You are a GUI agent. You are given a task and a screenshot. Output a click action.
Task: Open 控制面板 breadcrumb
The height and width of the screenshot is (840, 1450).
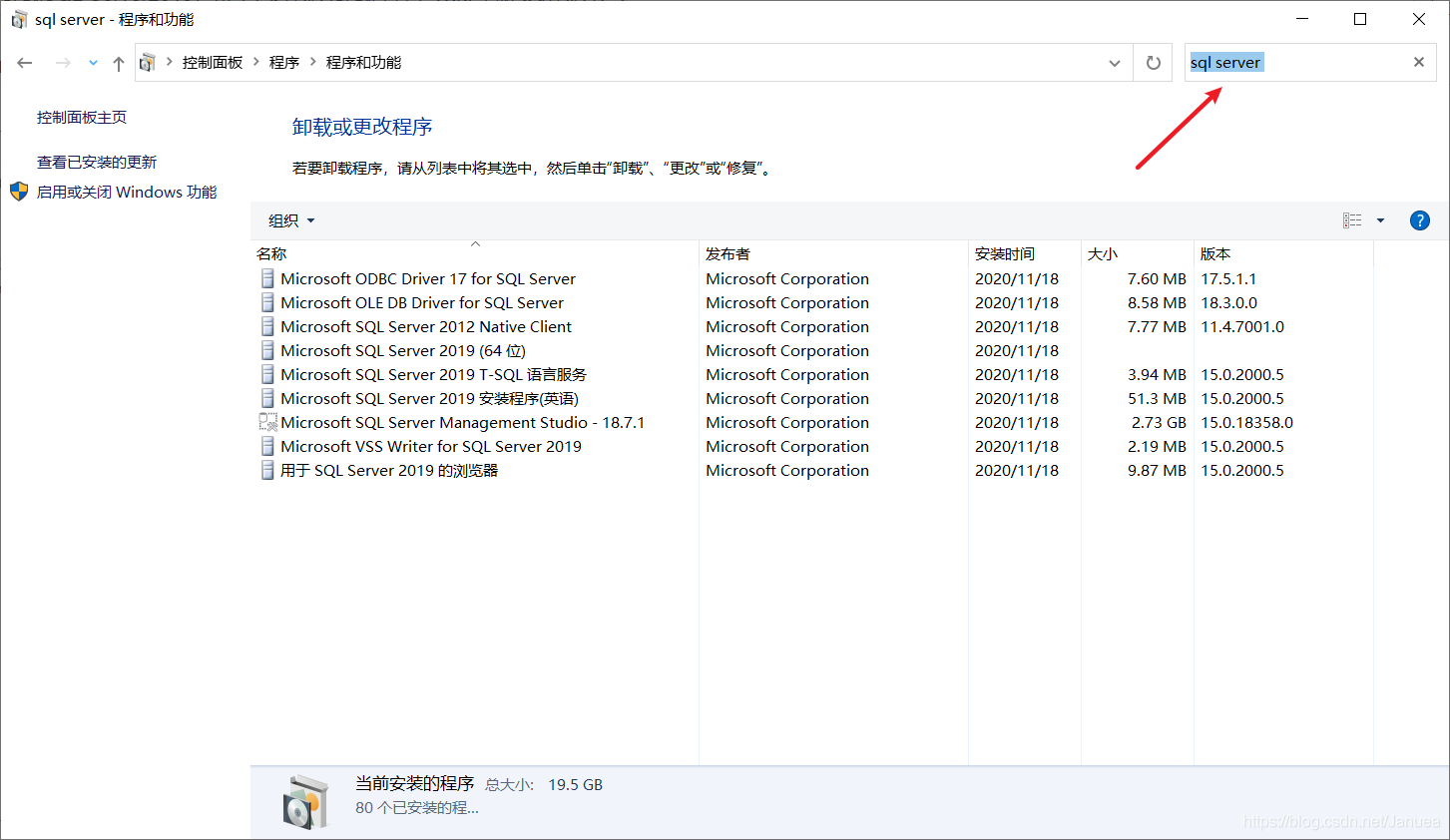tap(213, 63)
